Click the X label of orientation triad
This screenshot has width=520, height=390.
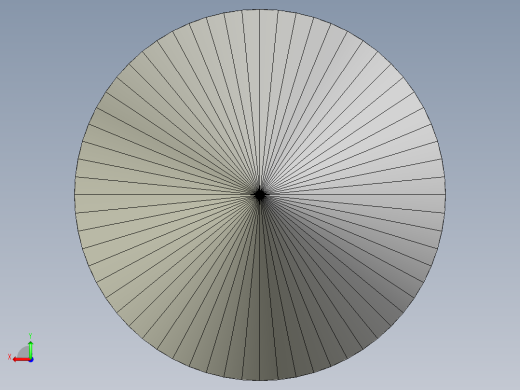(x=9, y=357)
